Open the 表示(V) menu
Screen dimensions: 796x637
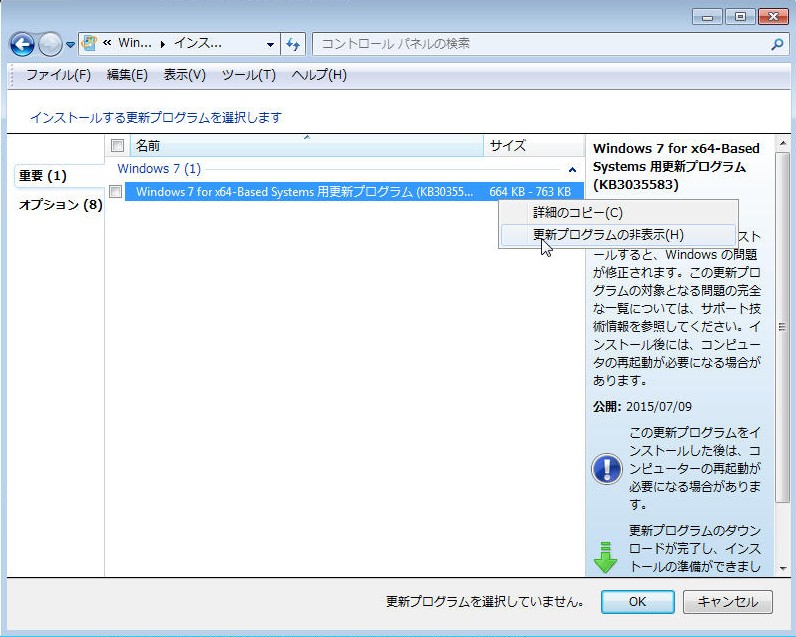point(184,75)
